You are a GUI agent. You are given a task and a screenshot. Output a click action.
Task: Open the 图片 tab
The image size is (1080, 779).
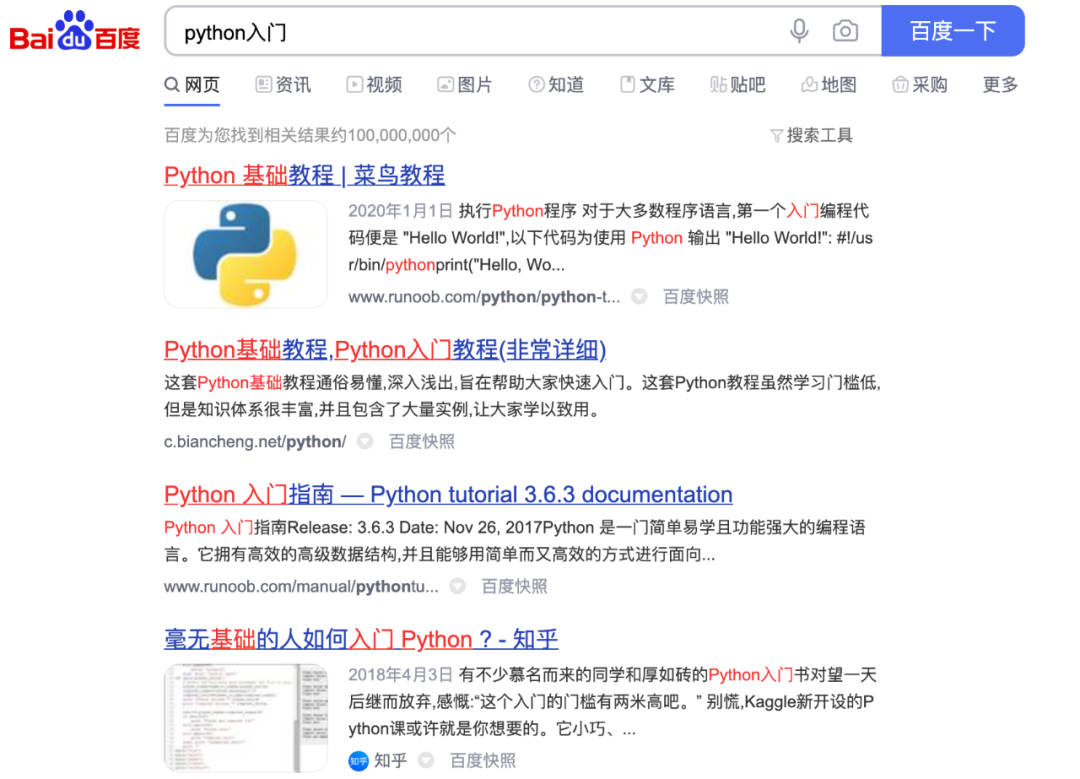pyautogui.click(x=465, y=85)
